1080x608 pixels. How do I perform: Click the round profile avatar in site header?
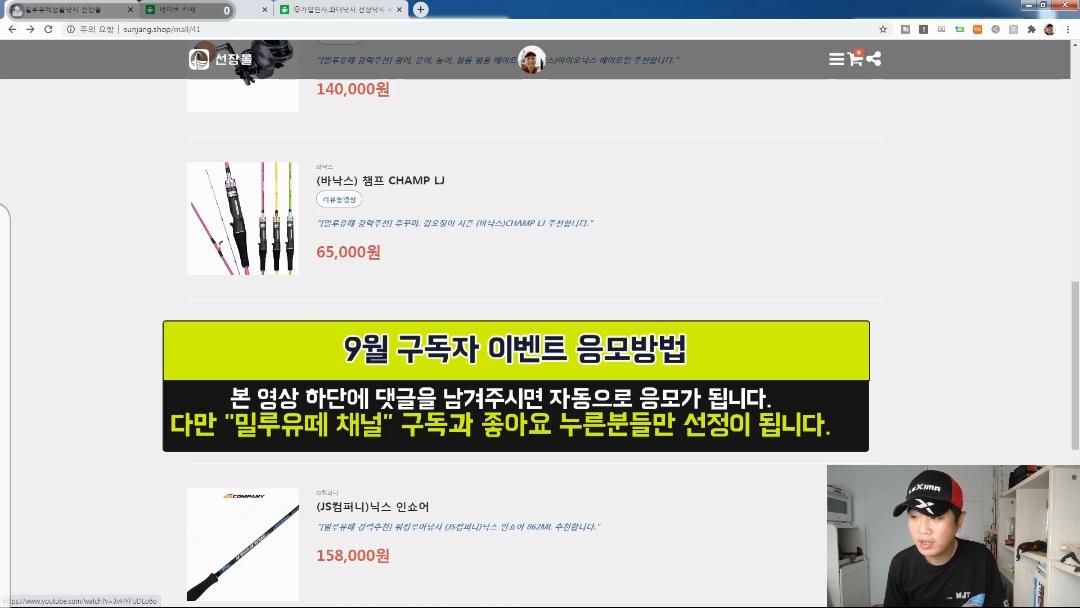coord(532,60)
